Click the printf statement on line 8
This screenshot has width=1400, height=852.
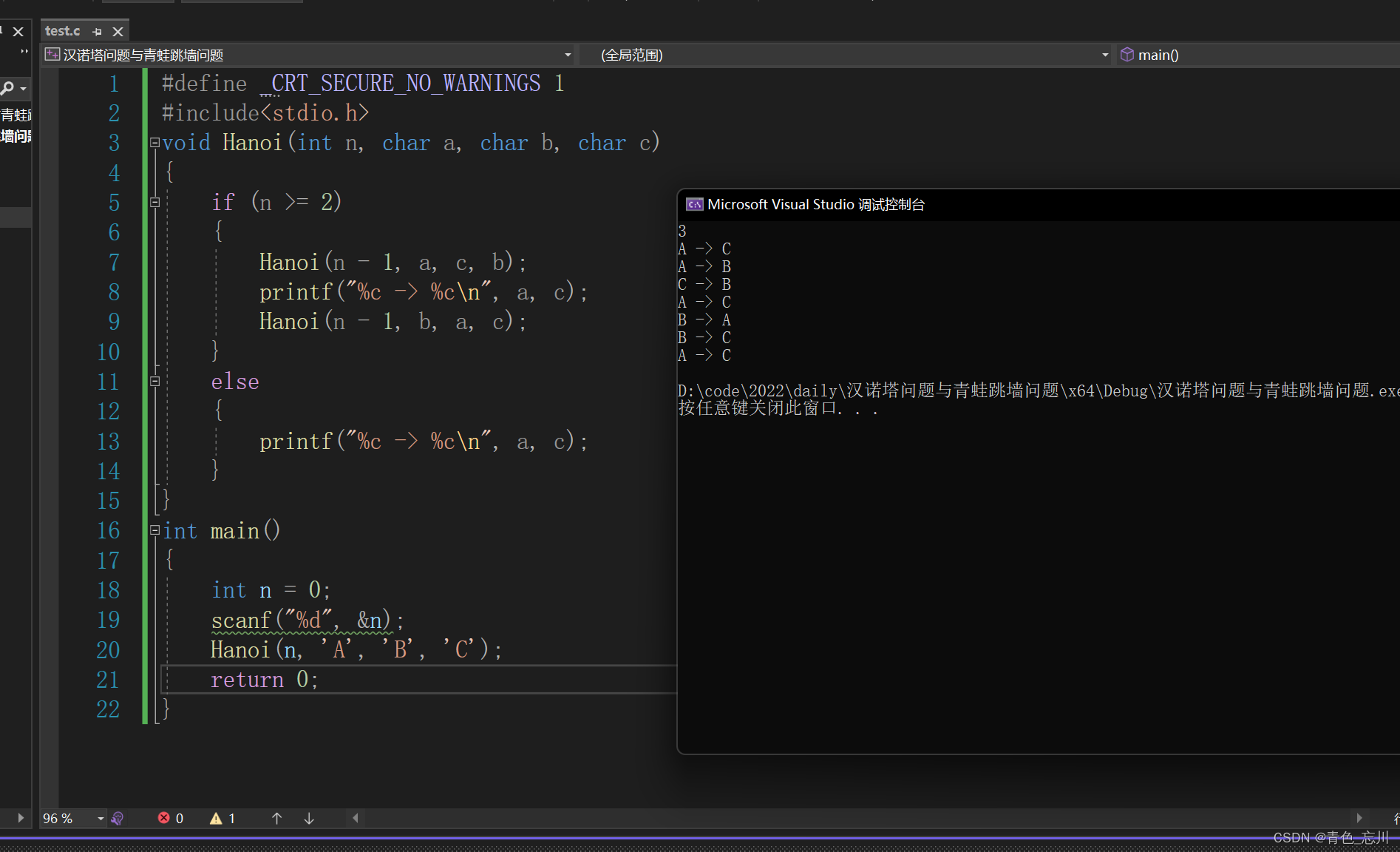(424, 291)
